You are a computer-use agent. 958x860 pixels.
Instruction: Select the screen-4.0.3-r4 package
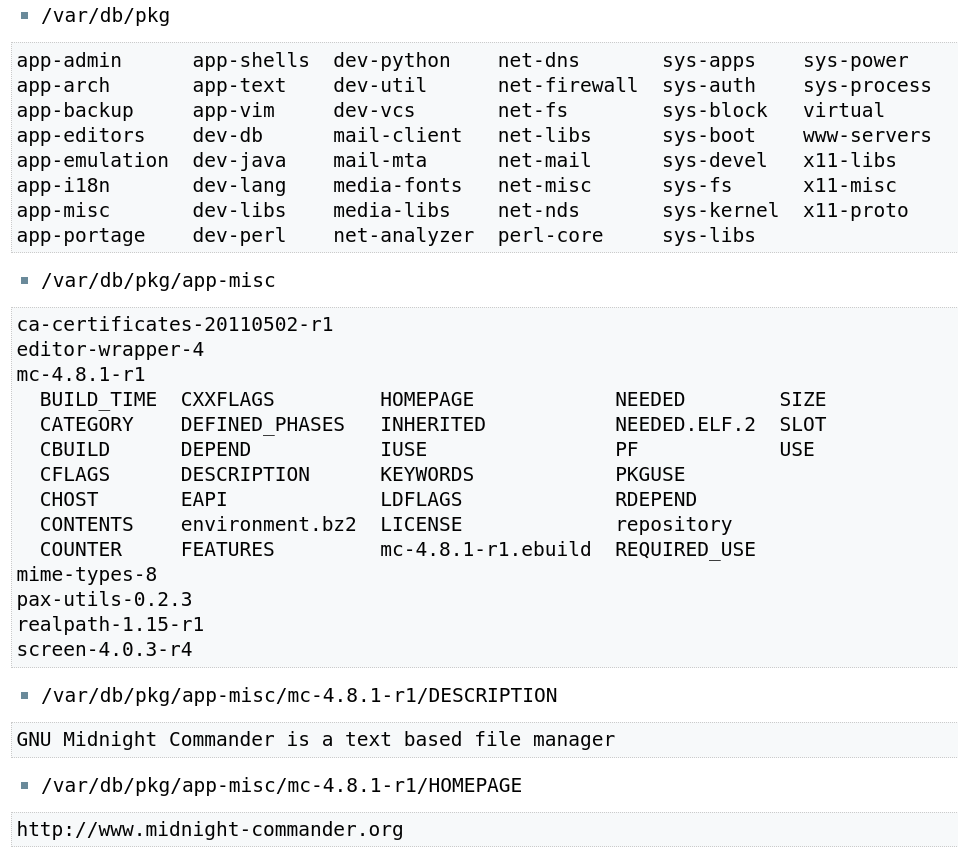[x=104, y=650]
